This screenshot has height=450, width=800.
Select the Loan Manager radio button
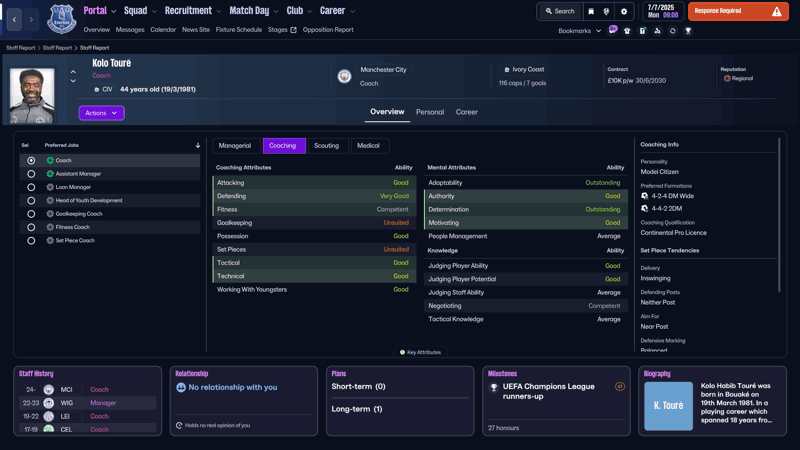(31, 187)
